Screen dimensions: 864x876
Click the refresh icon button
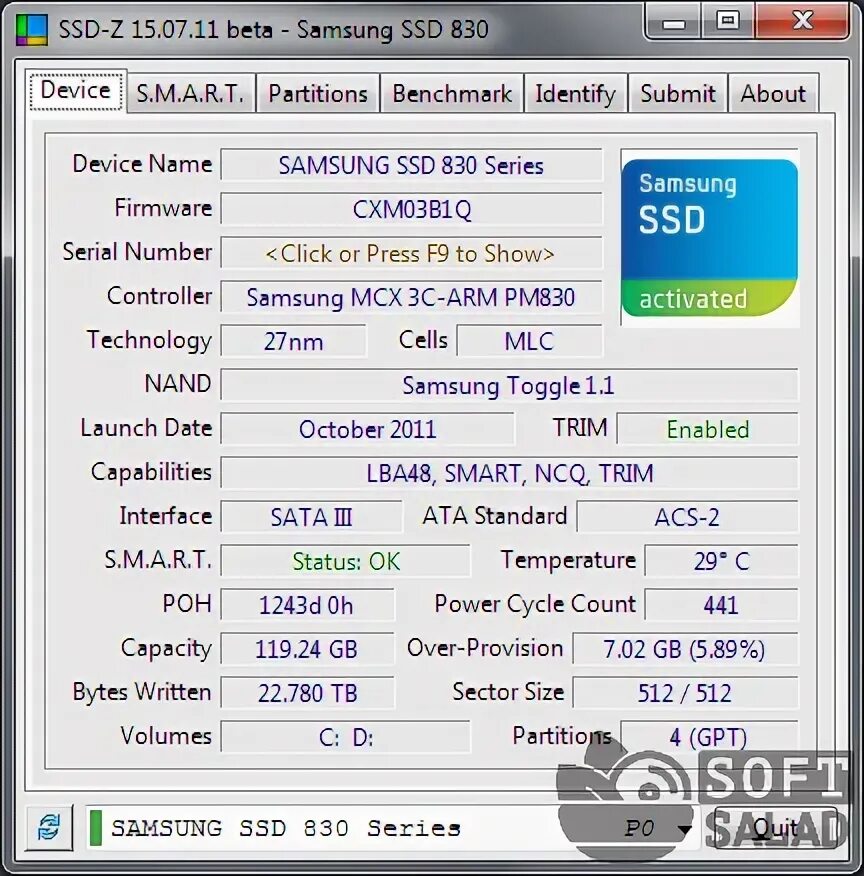[x=49, y=827]
